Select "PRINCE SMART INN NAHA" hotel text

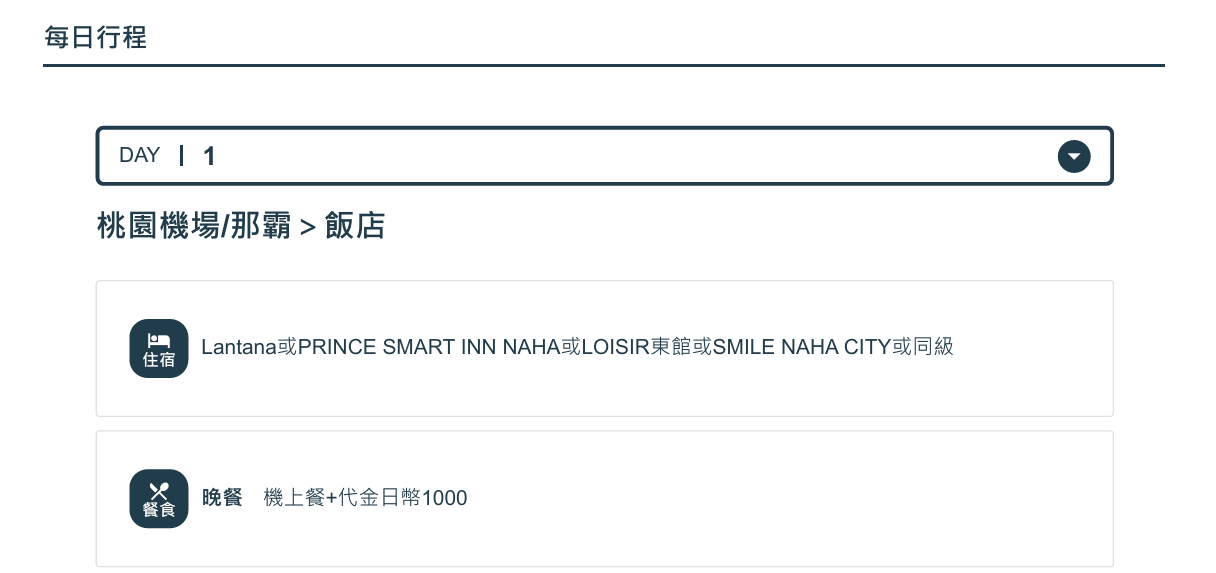pos(428,347)
